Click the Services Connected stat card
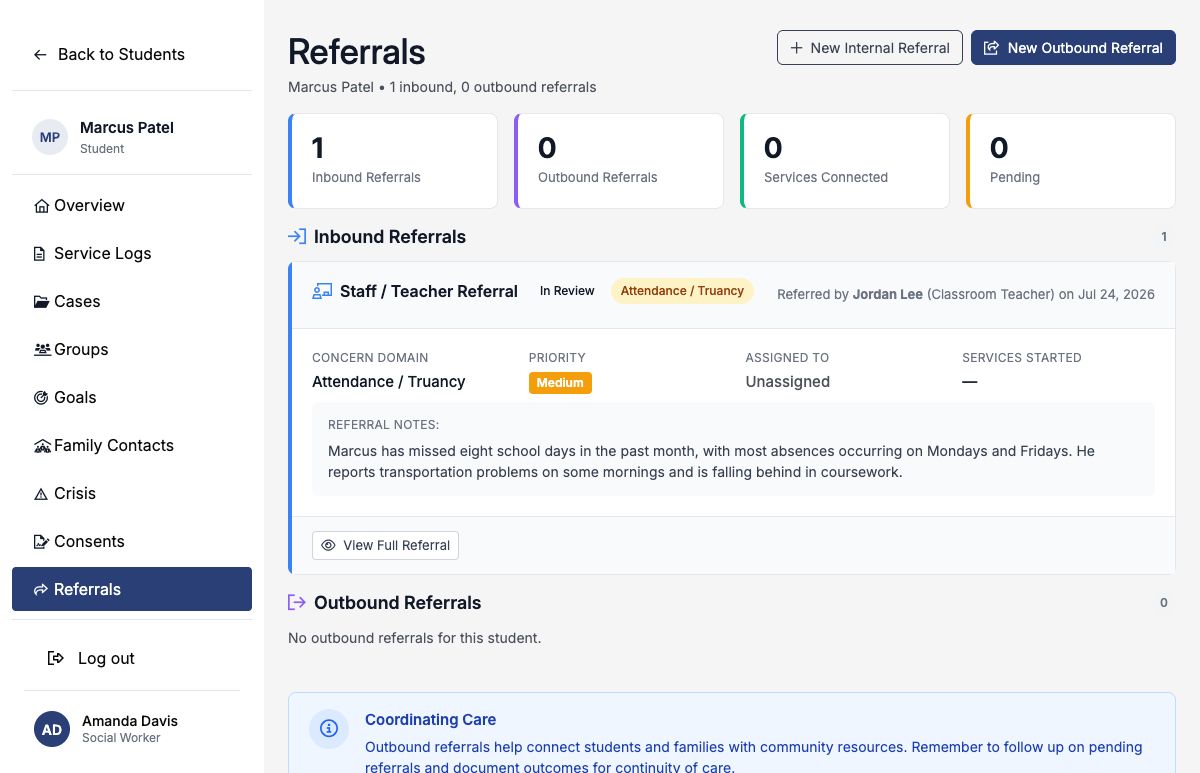The height and width of the screenshot is (773, 1200). (x=845, y=161)
